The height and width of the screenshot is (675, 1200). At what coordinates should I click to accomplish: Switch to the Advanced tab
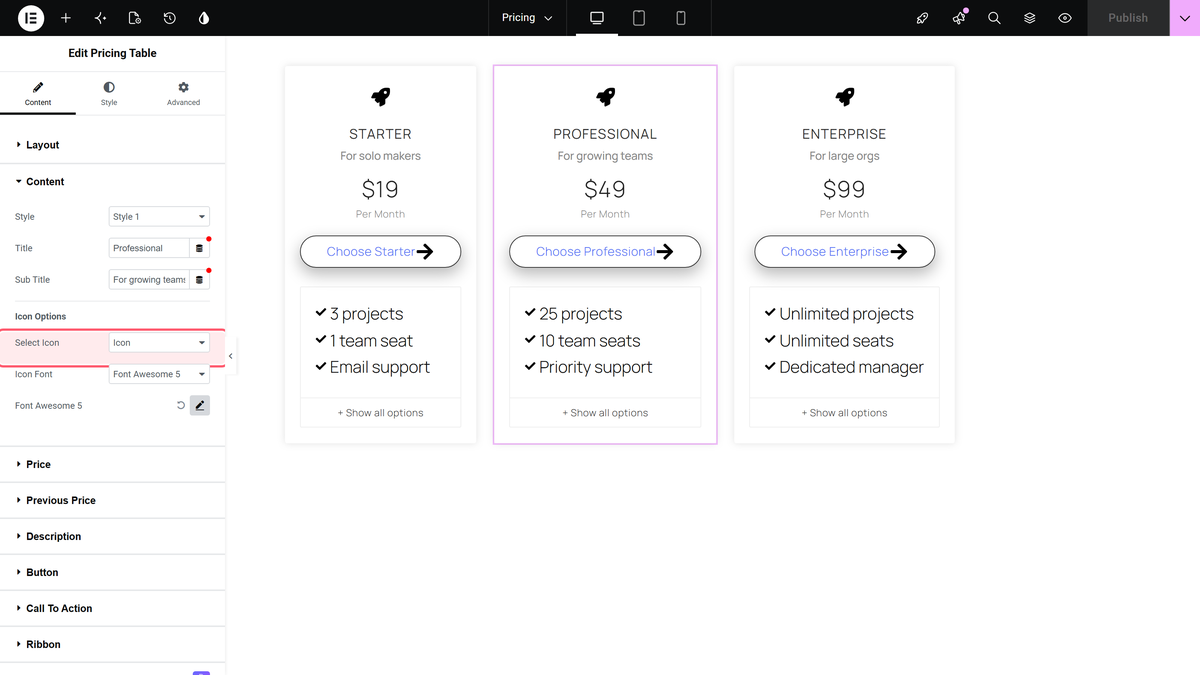(x=183, y=94)
